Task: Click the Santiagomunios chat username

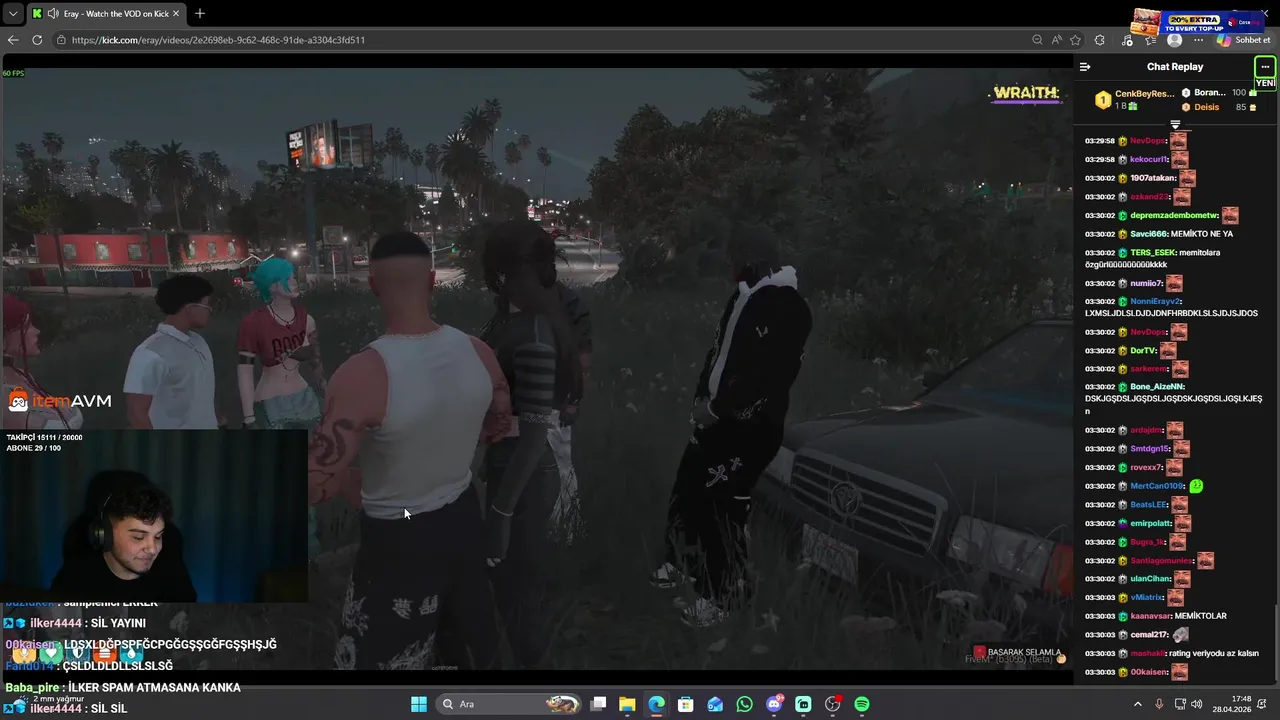Action: pyautogui.click(x=1162, y=561)
